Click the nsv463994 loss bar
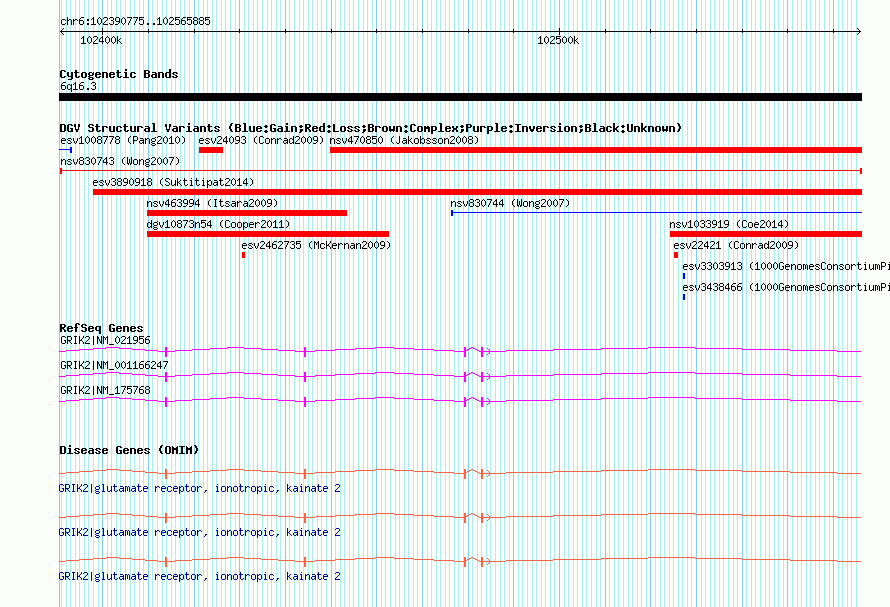 click(247, 213)
